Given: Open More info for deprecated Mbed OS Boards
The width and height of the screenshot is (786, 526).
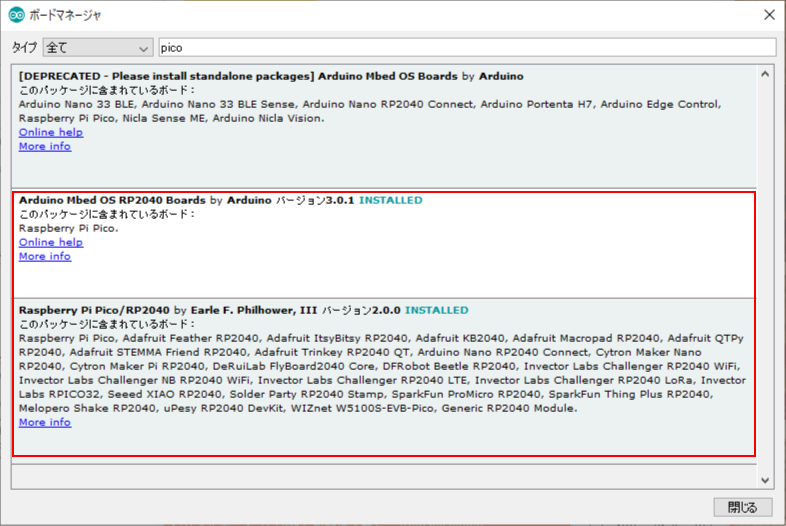Looking at the screenshot, I should [45, 146].
